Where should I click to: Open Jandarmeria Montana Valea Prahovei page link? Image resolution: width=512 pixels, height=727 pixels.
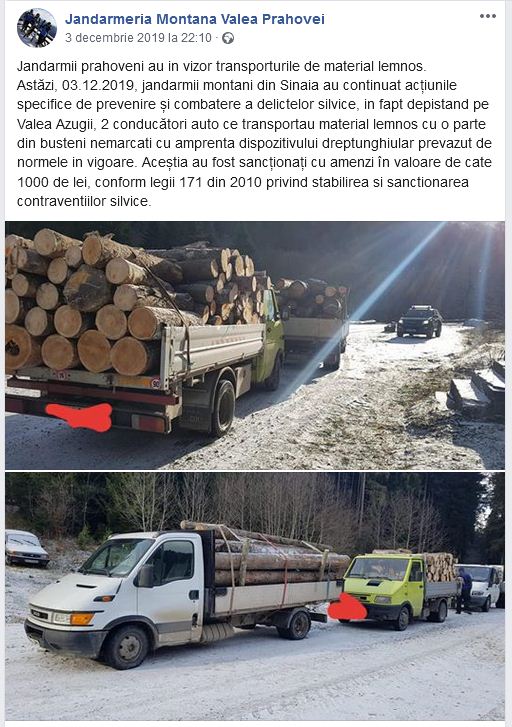point(195,19)
